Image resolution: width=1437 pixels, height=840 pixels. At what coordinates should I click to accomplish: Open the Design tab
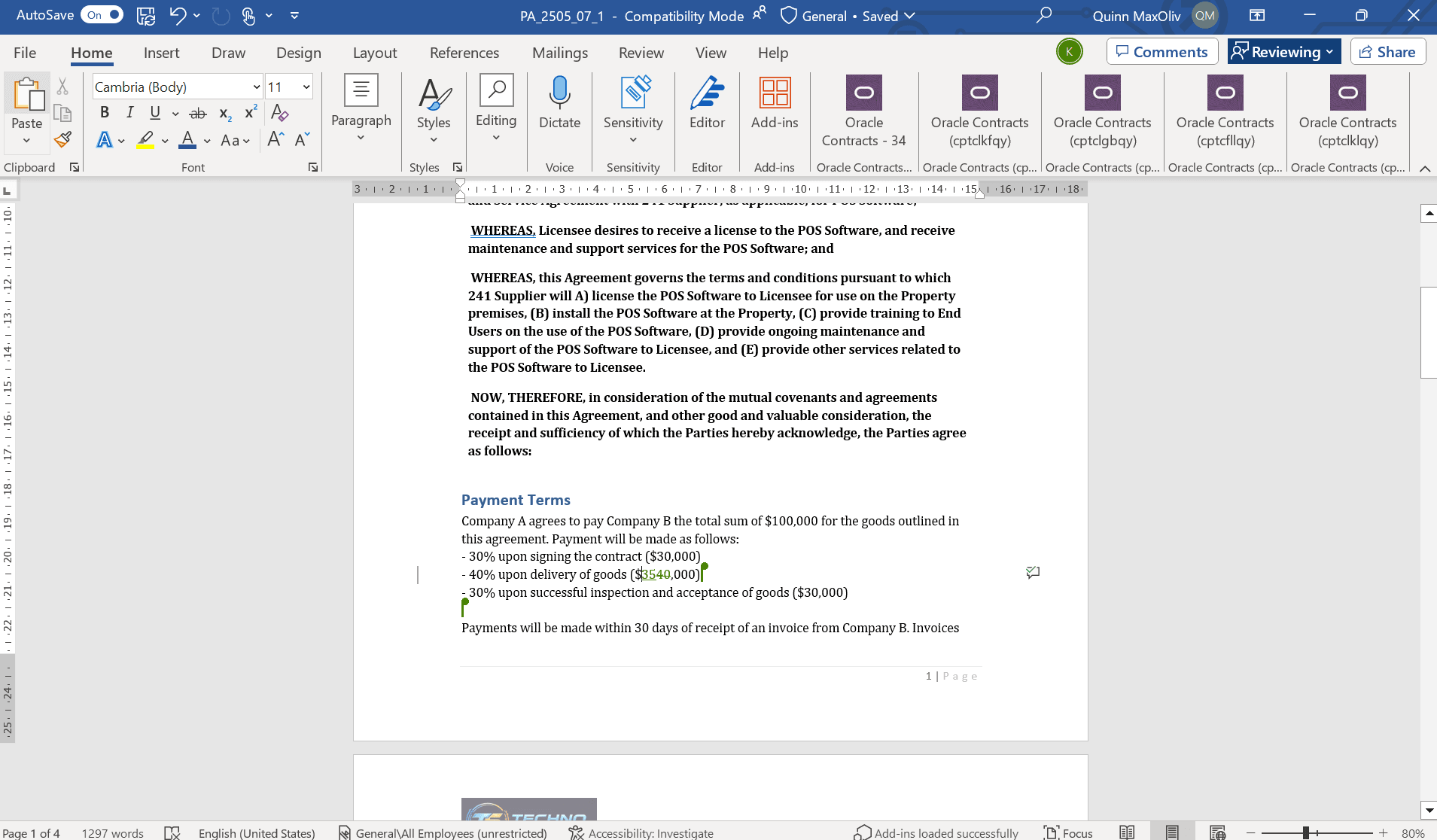298,53
